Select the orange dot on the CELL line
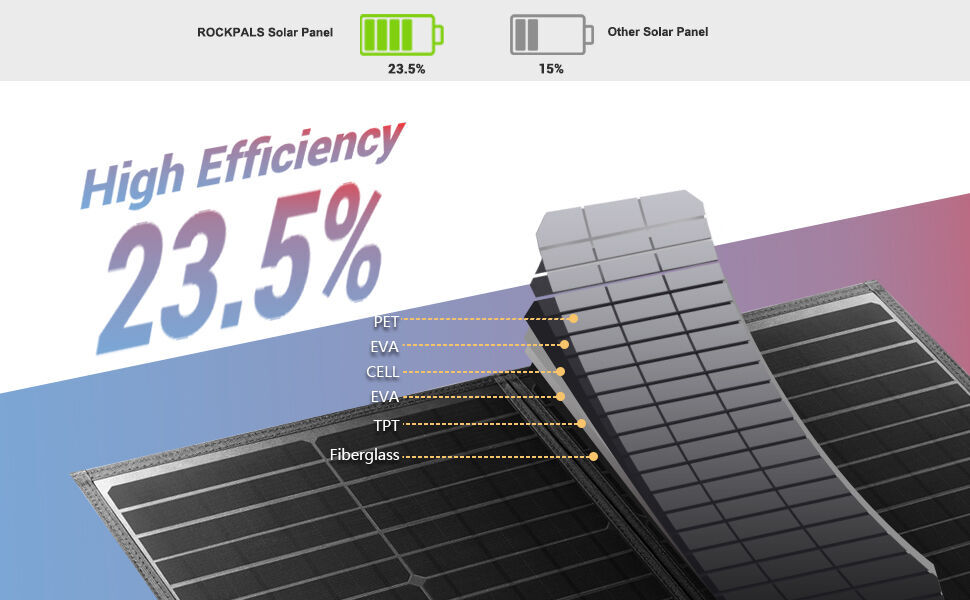This screenshot has width=970, height=600. pyautogui.click(x=561, y=371)
